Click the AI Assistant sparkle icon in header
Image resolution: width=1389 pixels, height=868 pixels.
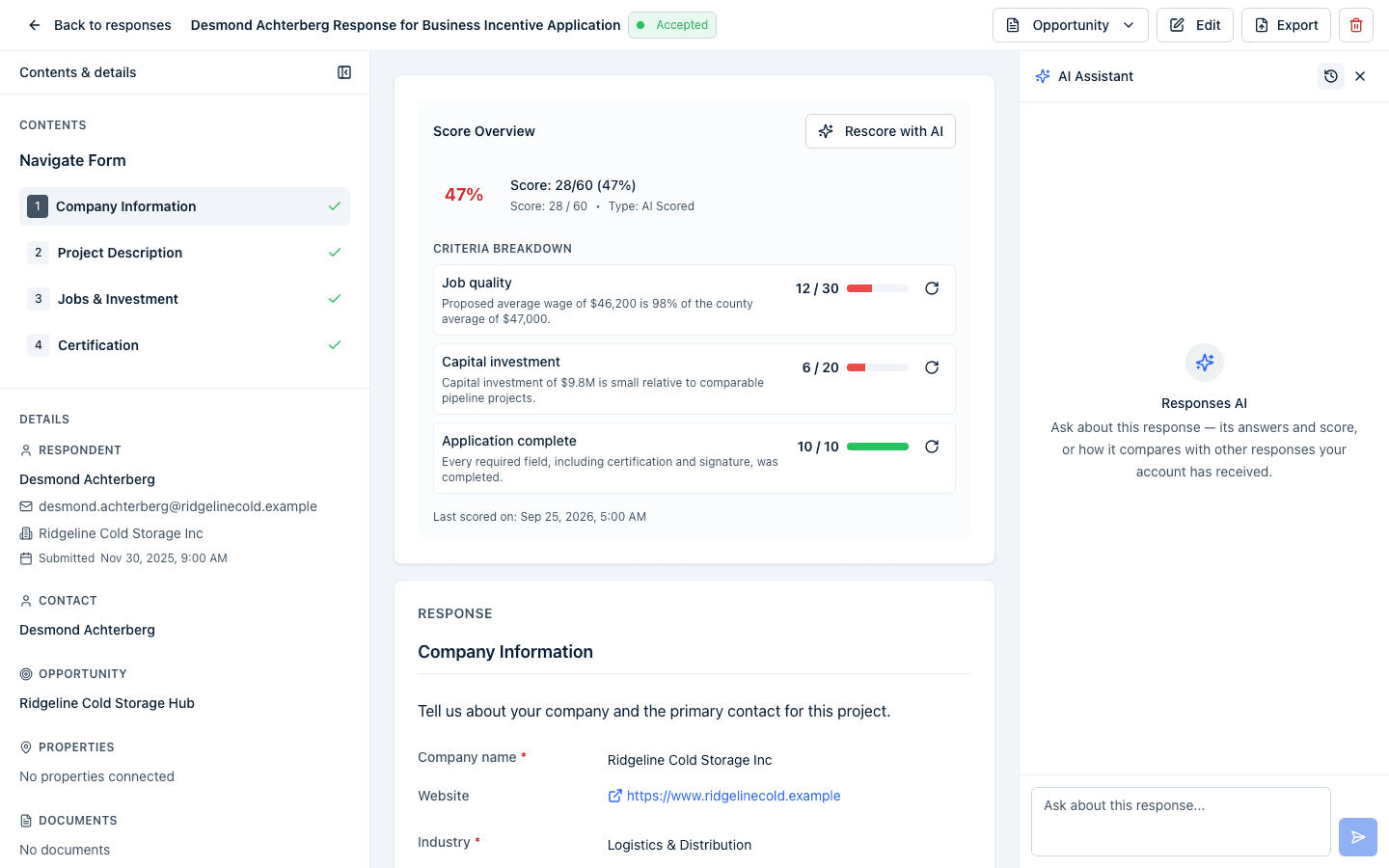point(1043,76)
